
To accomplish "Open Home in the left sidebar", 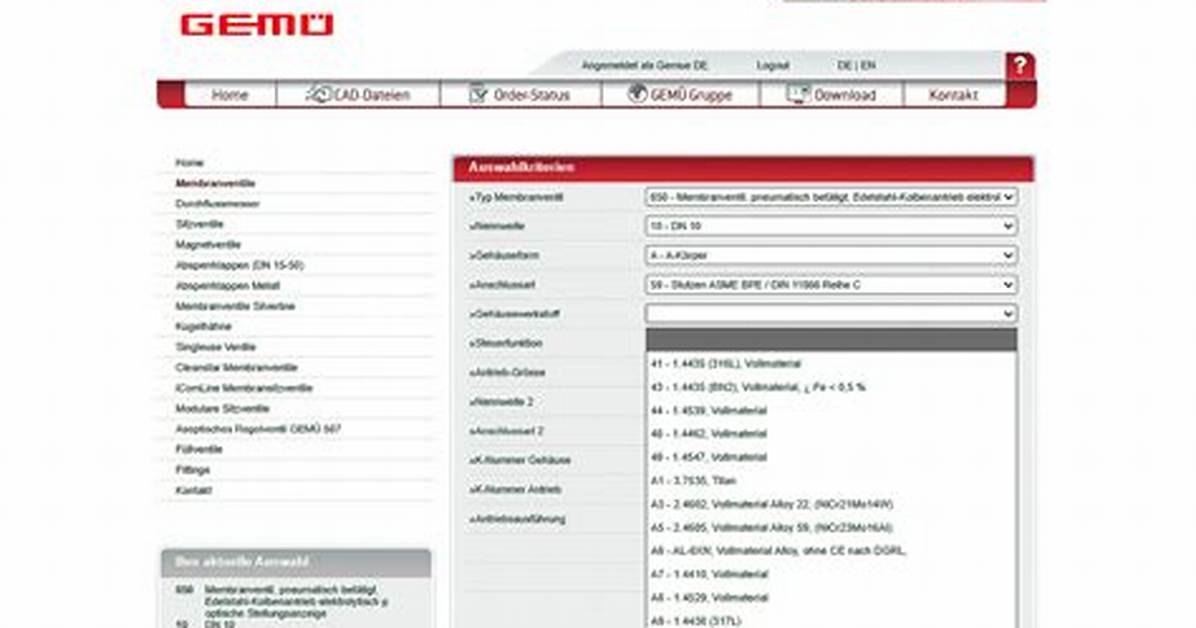I will pyautogui.click(x=189, y=163).
